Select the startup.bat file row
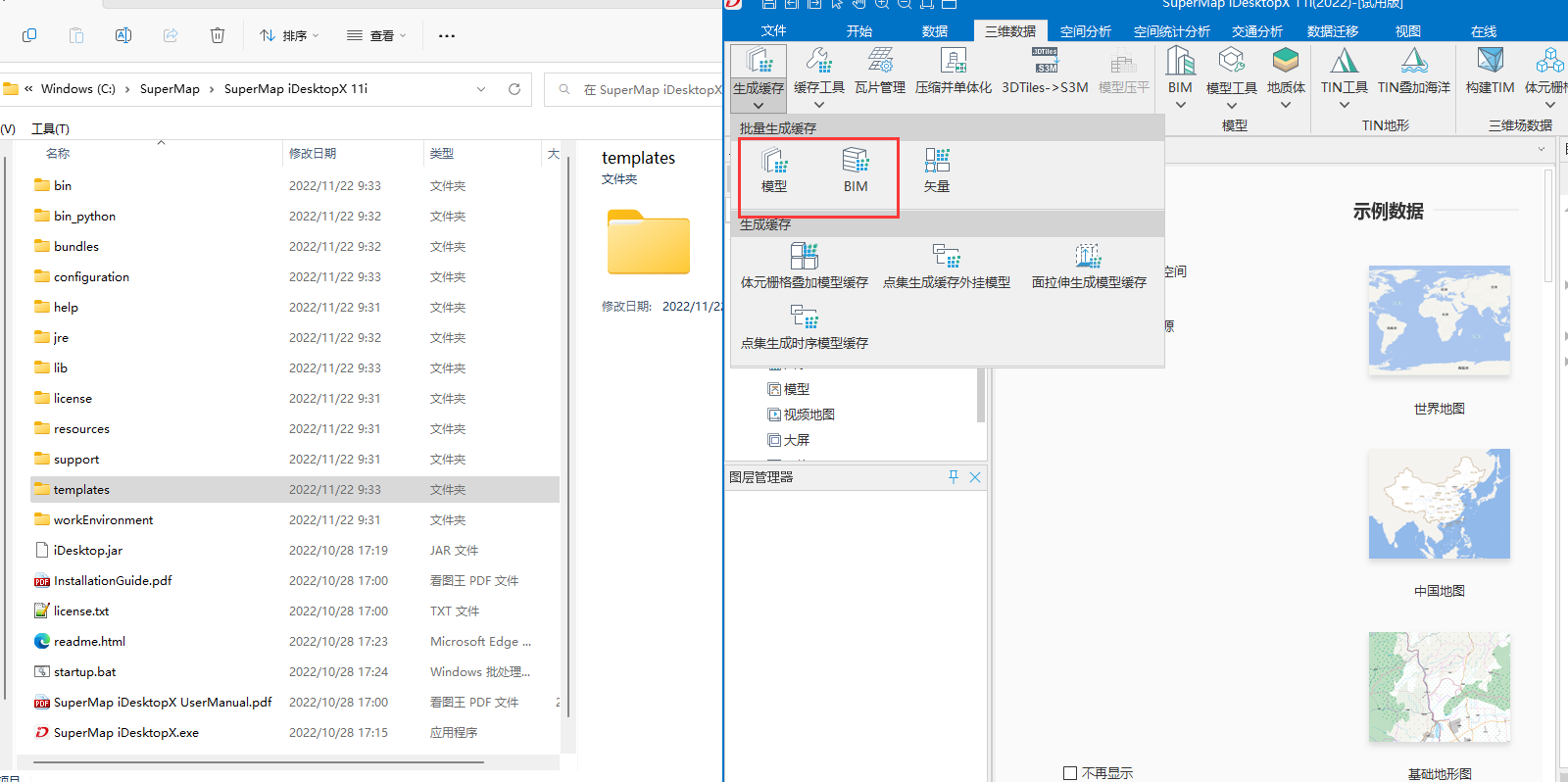Screen dimensions: 1568x782 (x=294, y=672)
